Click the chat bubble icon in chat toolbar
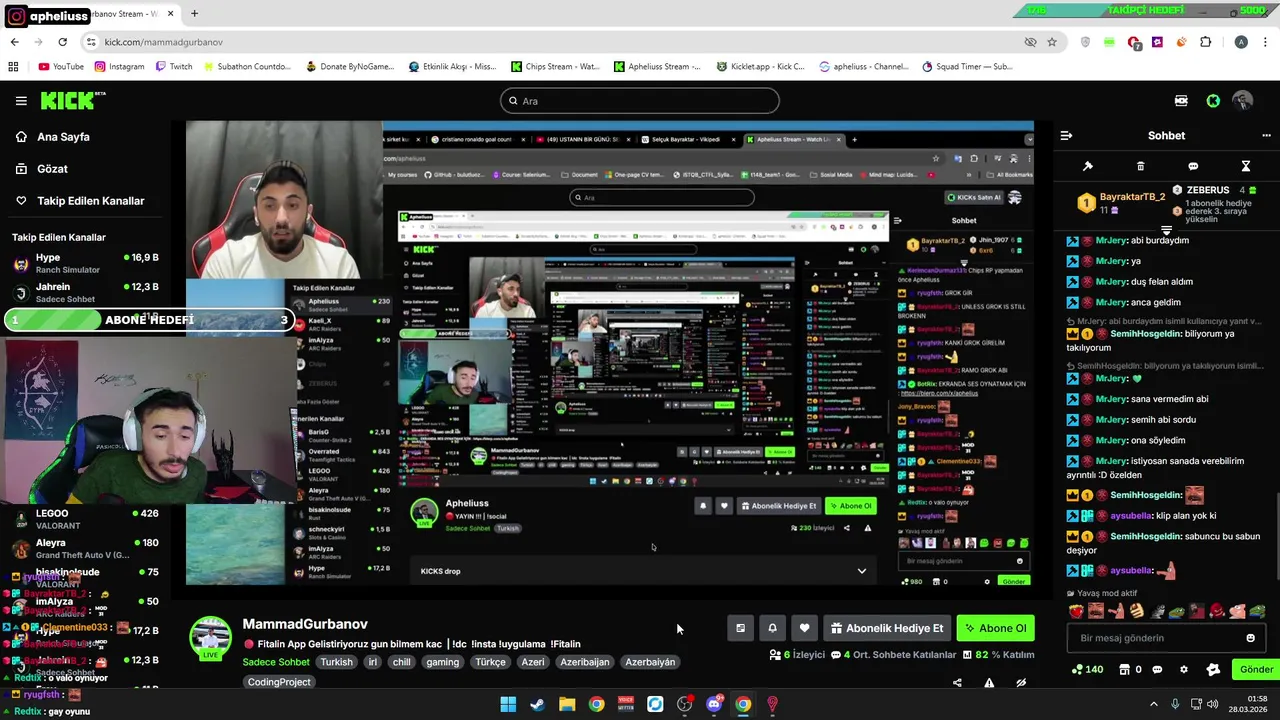The image size is (1280, 720). click(1193, 166)
